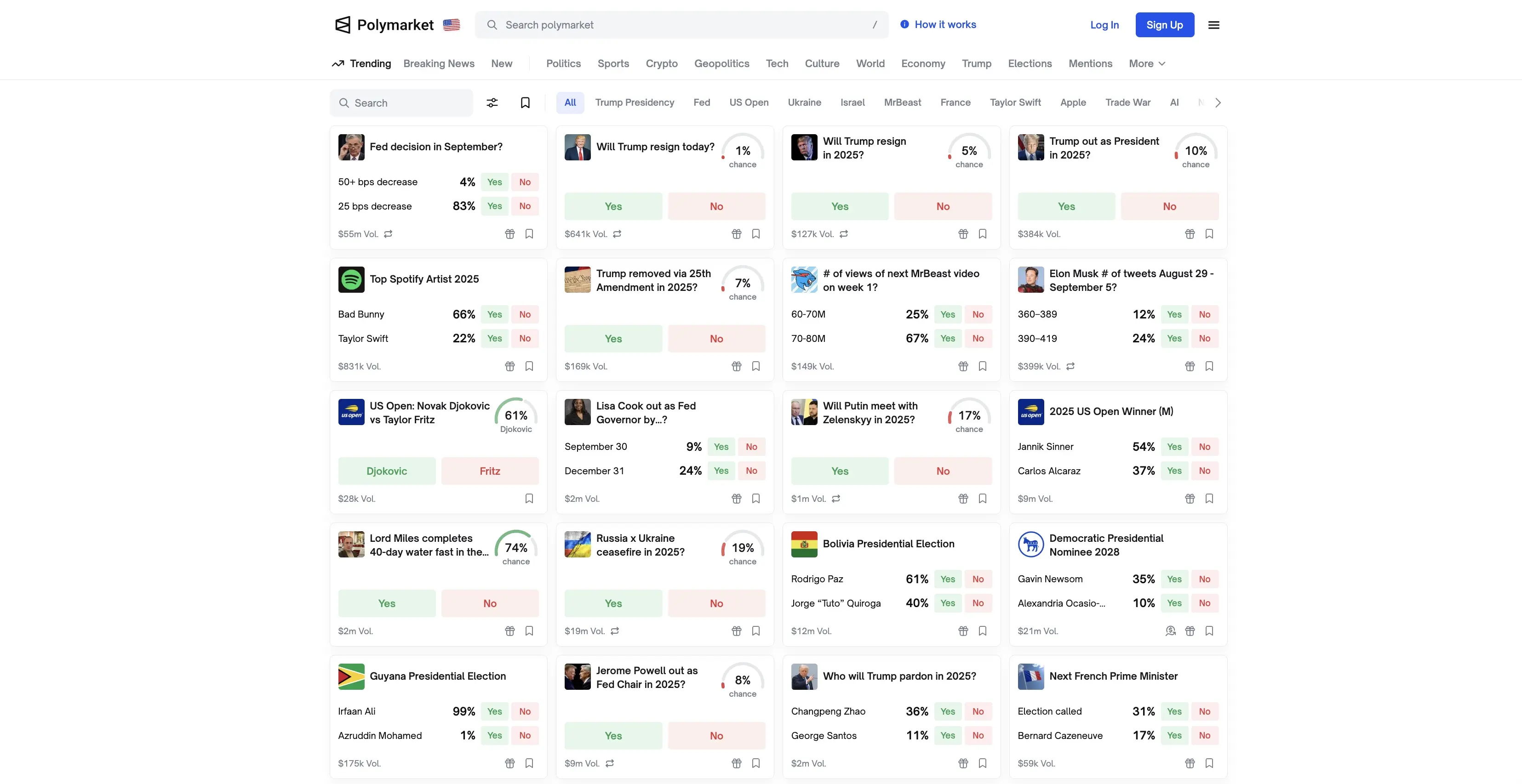This screenshot has height=784, width=1522.
Task: Bookmark the Djokovic vs Fritz market
Action: coord(529,498)
